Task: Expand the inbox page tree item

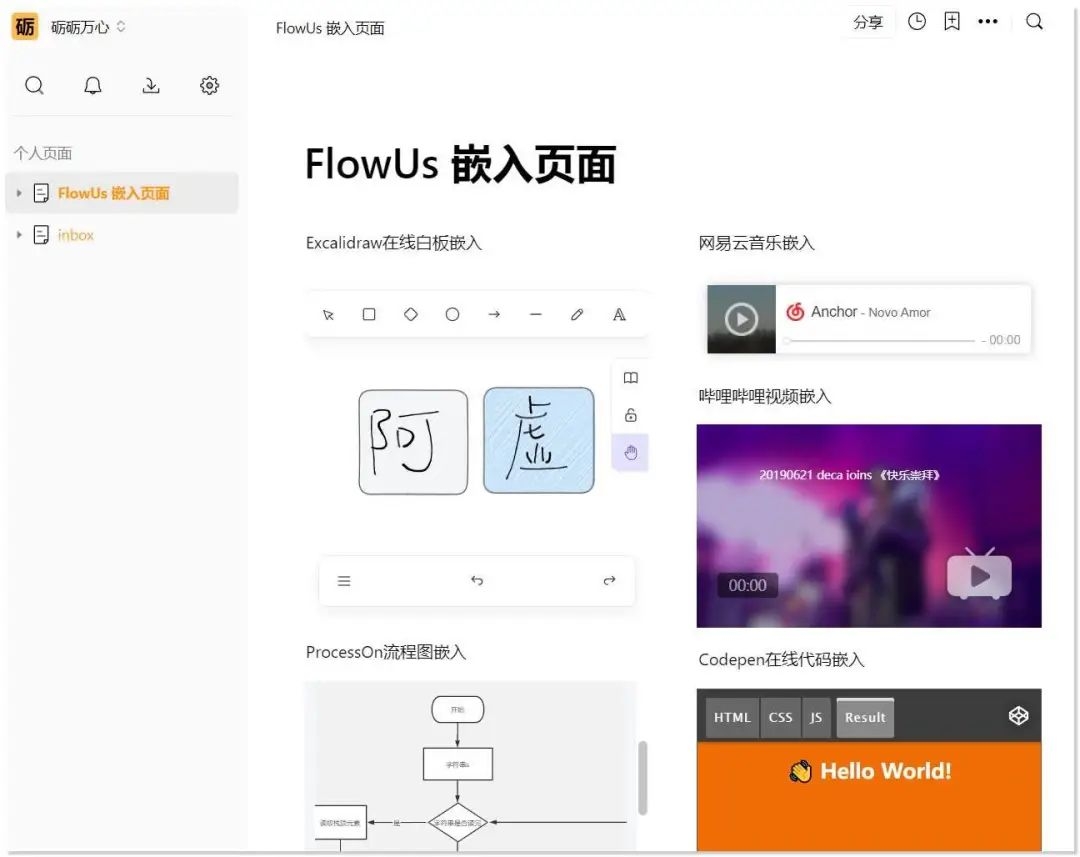Action: click(x=19, y=235)
